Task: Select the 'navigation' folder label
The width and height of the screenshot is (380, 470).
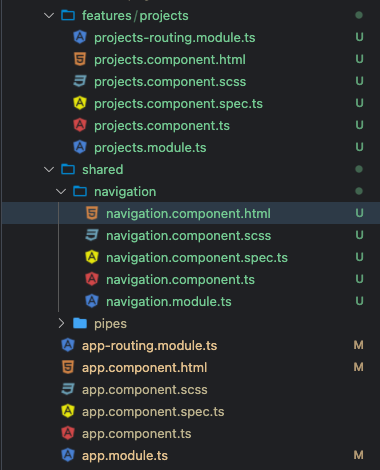Action: pos(125,192)
